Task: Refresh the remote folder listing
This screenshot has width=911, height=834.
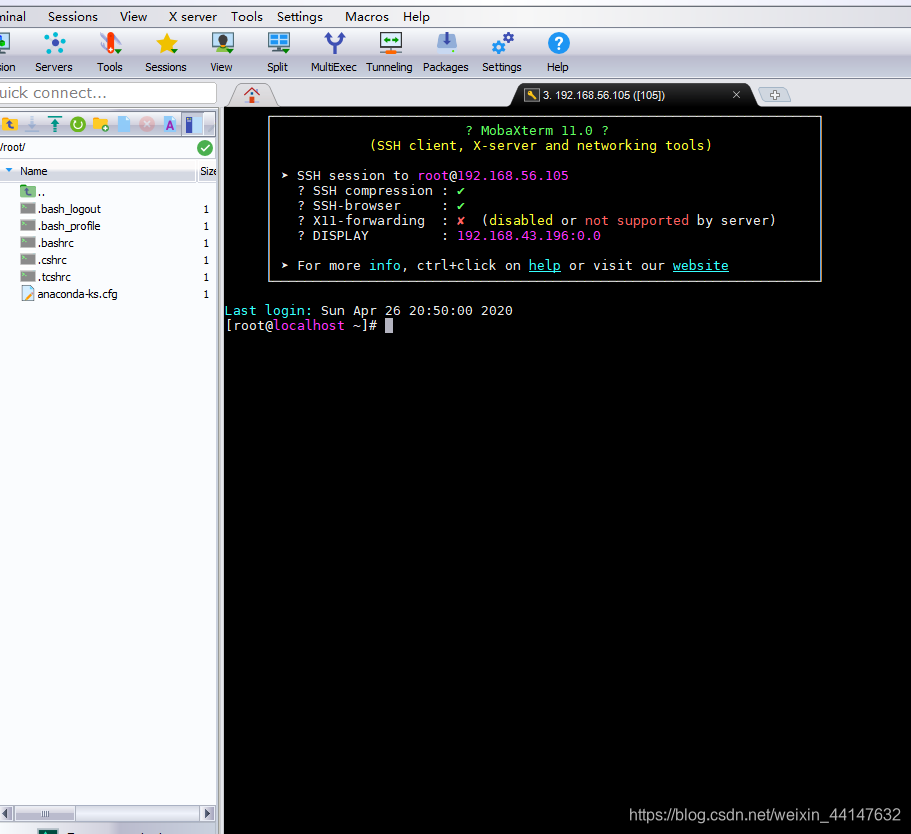Action: 77,124
